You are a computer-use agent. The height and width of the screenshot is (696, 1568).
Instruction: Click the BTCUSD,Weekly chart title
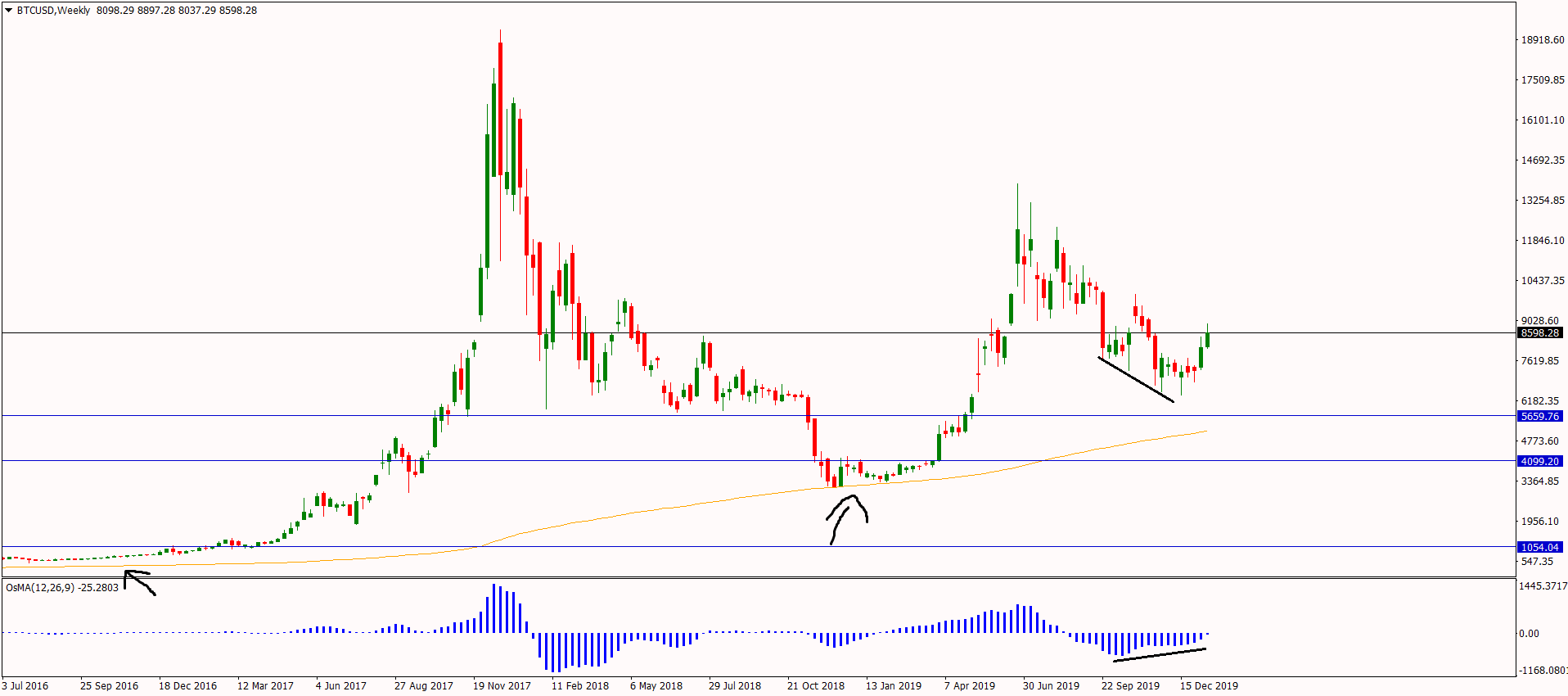pos(53,11)
